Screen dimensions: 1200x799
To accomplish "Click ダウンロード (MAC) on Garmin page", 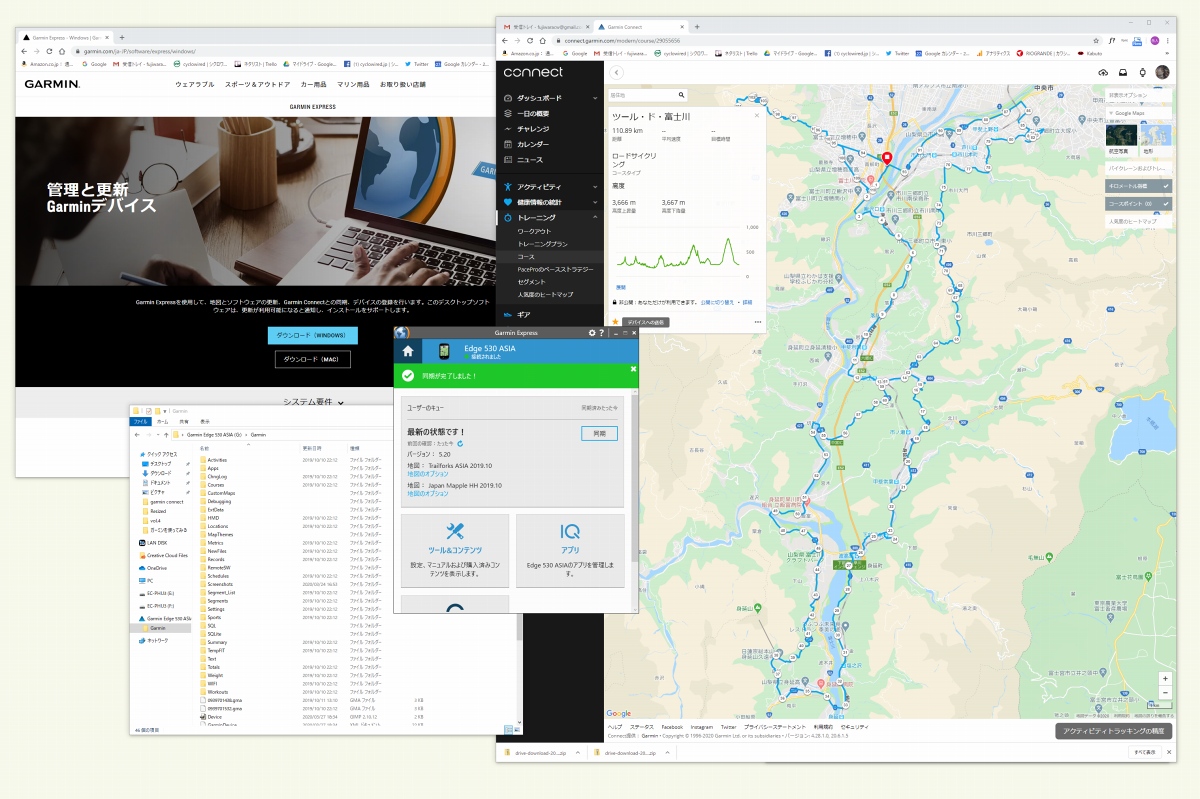I will [313, 359].
